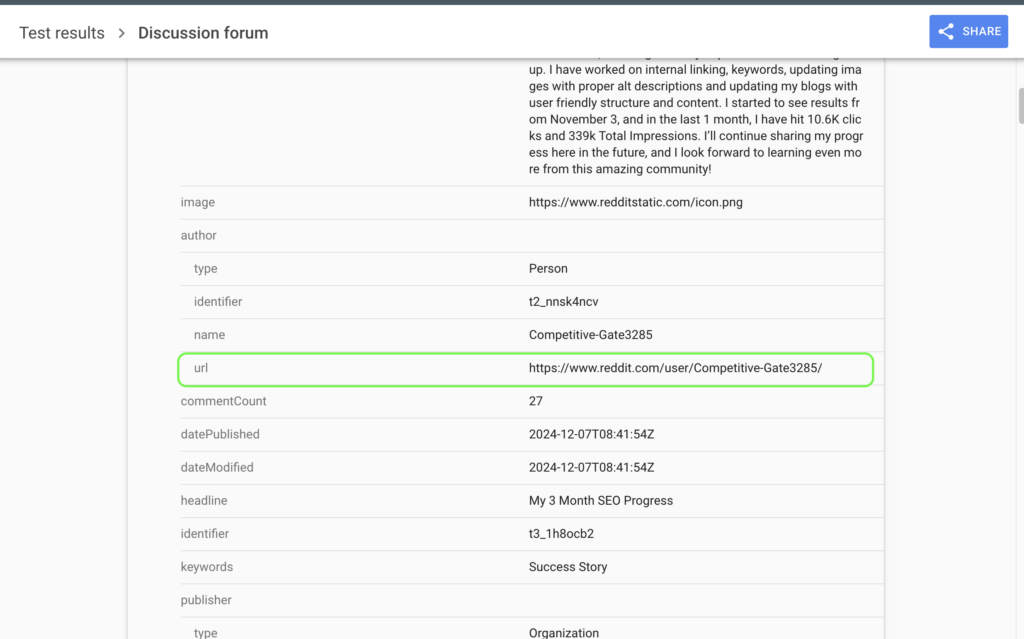The height and width of the screenshot is (639, 1024).
Task: Select the author name Competitive-Gate3285
Action: click(590, 335)
